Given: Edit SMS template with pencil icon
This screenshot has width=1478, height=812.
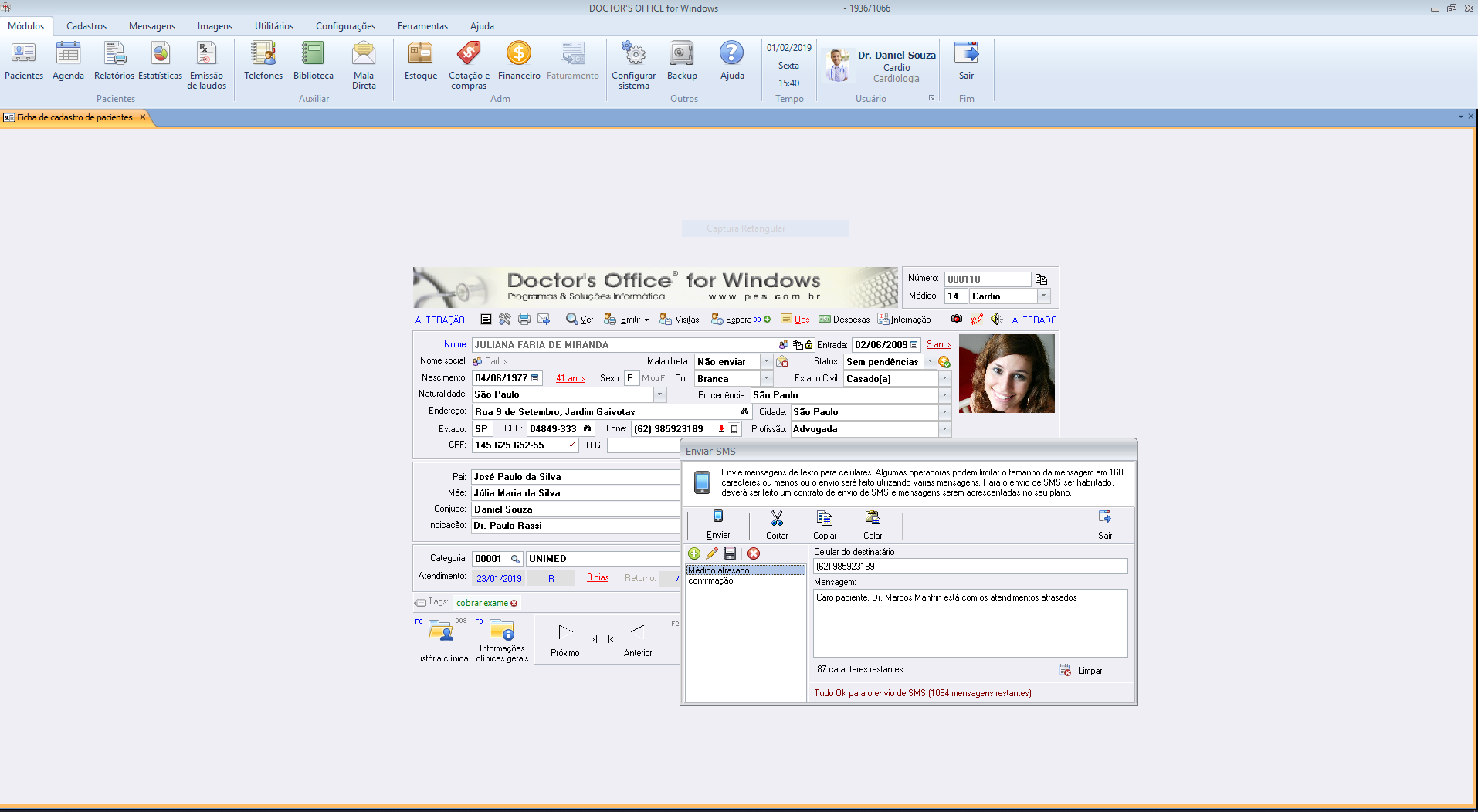Looking at the screenshot, I should pyautogui.click(x=712, y=553).
